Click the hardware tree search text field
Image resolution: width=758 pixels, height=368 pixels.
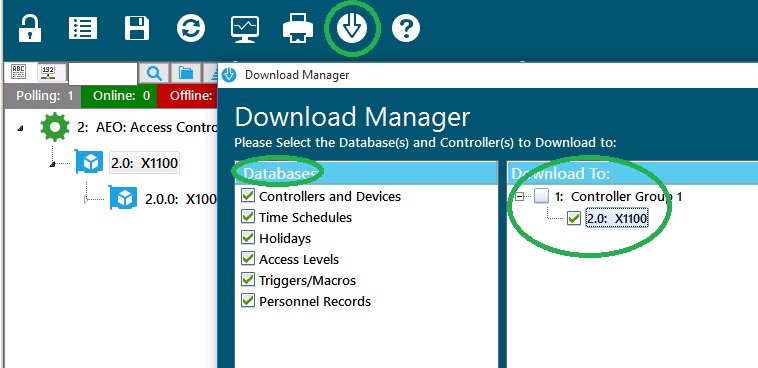103,74
